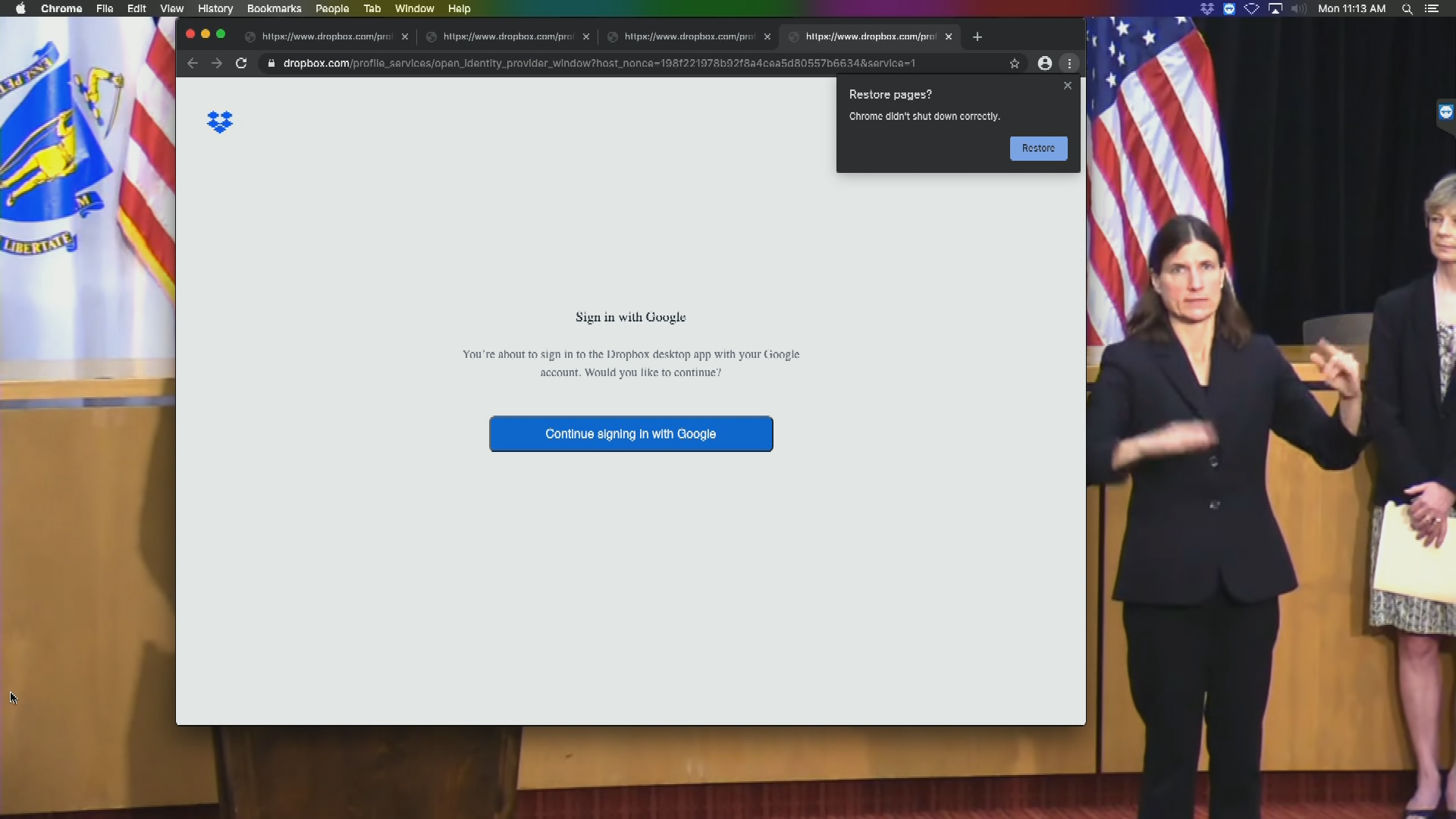Open the Bookmarks menu
This screenshot has height=819, width=1456.
click(274, 8)
